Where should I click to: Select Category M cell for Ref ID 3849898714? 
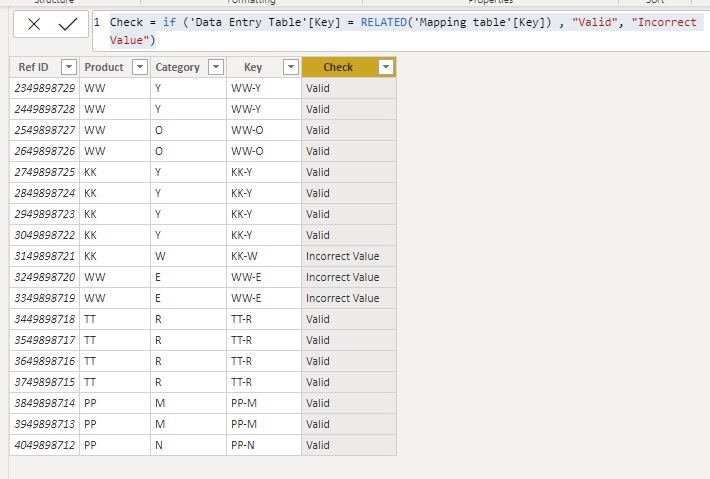[188, 403]
